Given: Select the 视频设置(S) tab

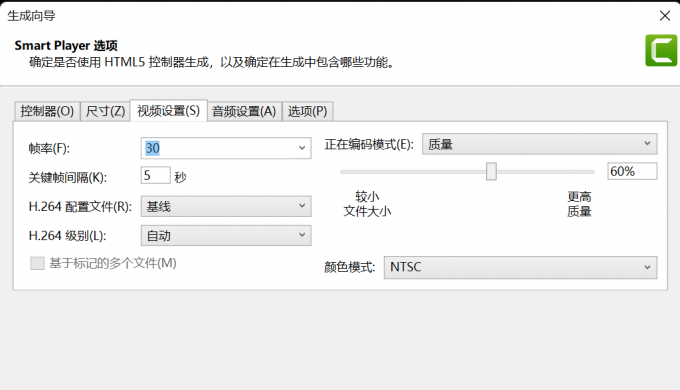Looking at the screenshot, I should (169, 111).
